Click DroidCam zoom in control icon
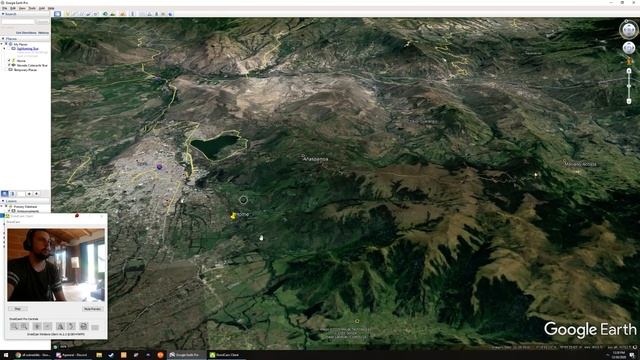Screen dimensions: 640x360 [x=24, y=326]
